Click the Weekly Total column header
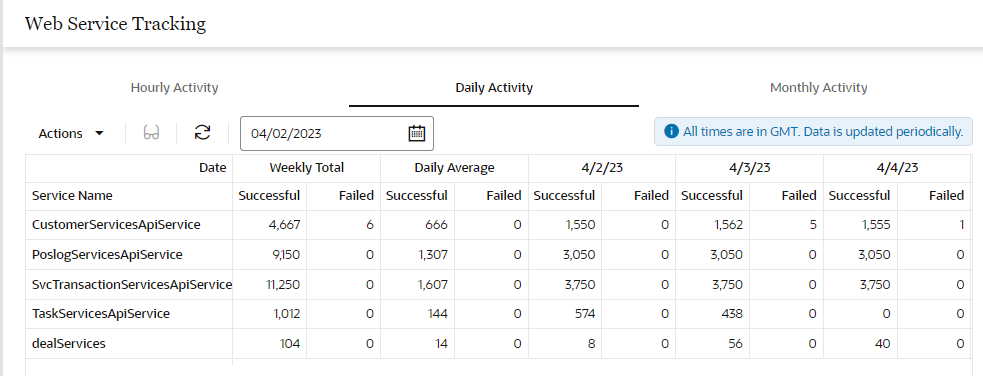Screen dimensions: 983x376 (307, 167)
